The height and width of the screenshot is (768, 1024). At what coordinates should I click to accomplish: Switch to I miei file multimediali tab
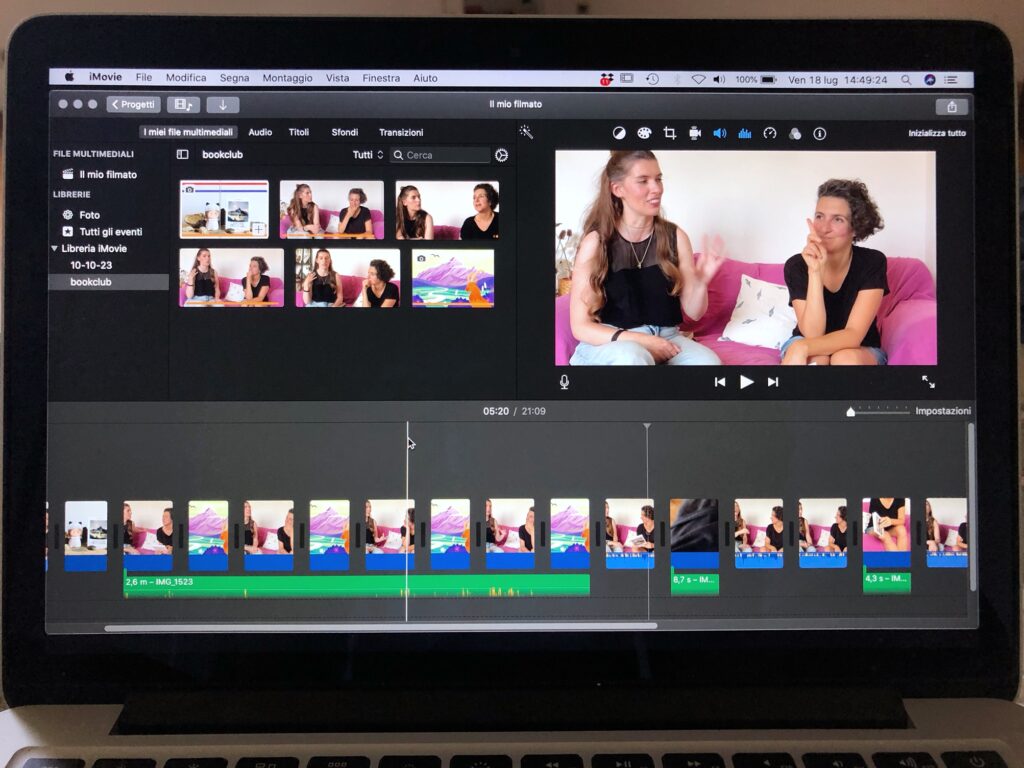click(x=188, y=132)
